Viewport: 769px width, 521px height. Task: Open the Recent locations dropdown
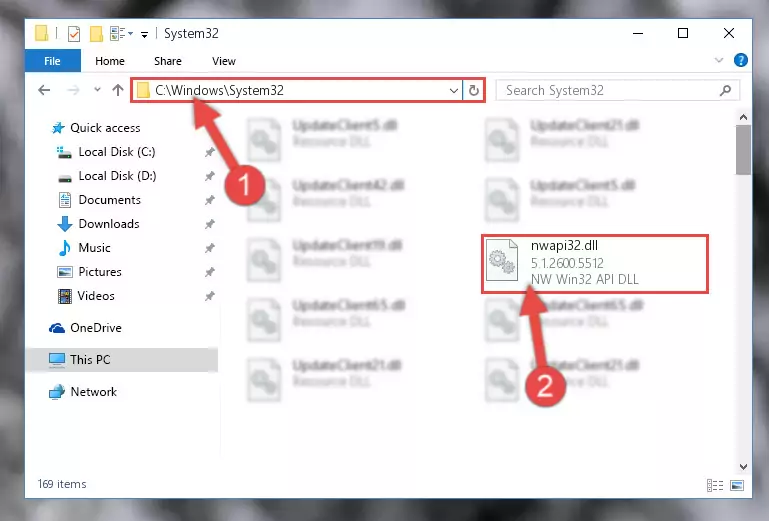(97, 89)
